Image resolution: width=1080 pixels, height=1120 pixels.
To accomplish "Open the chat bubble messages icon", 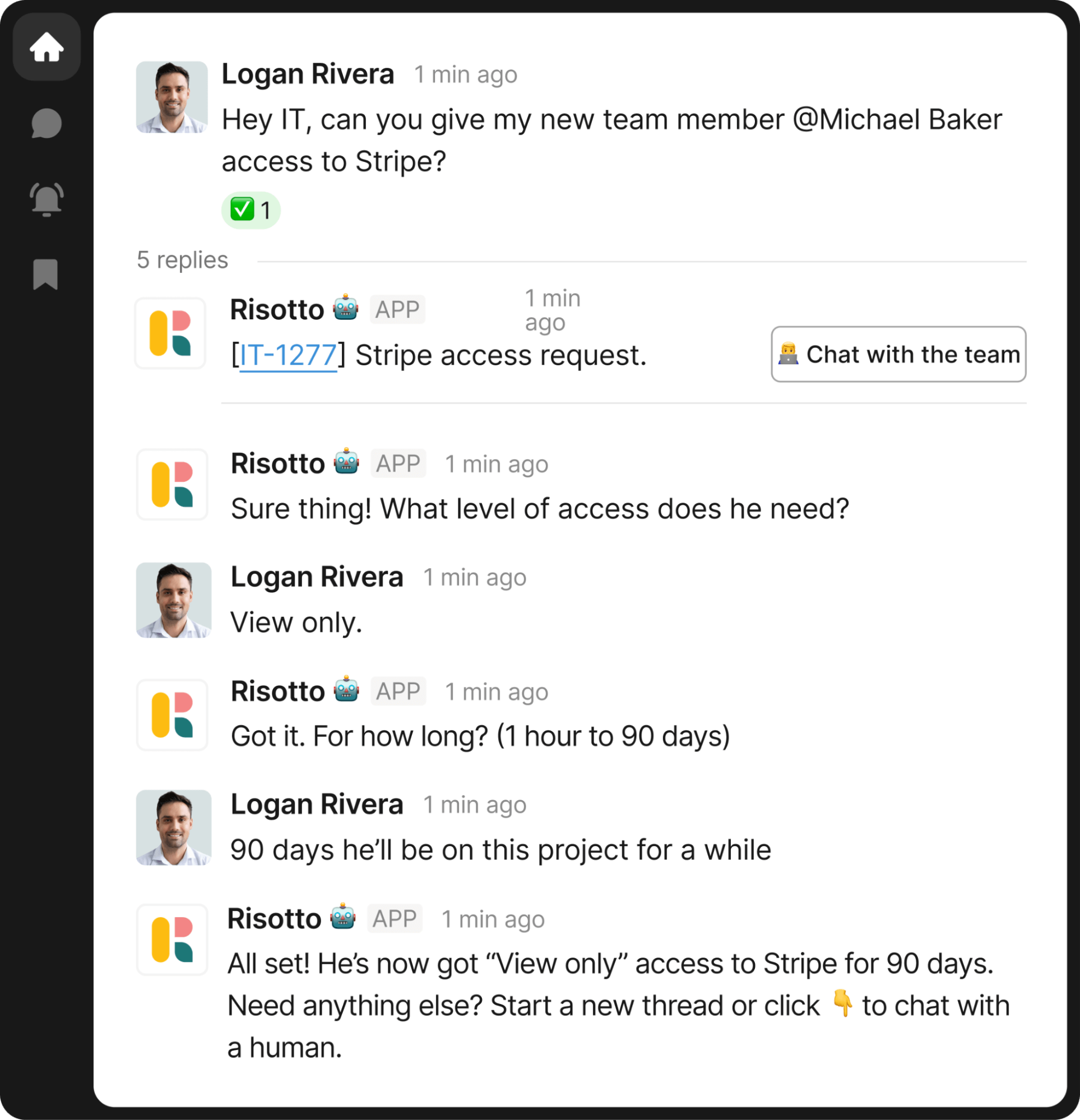I will (47, 123).
